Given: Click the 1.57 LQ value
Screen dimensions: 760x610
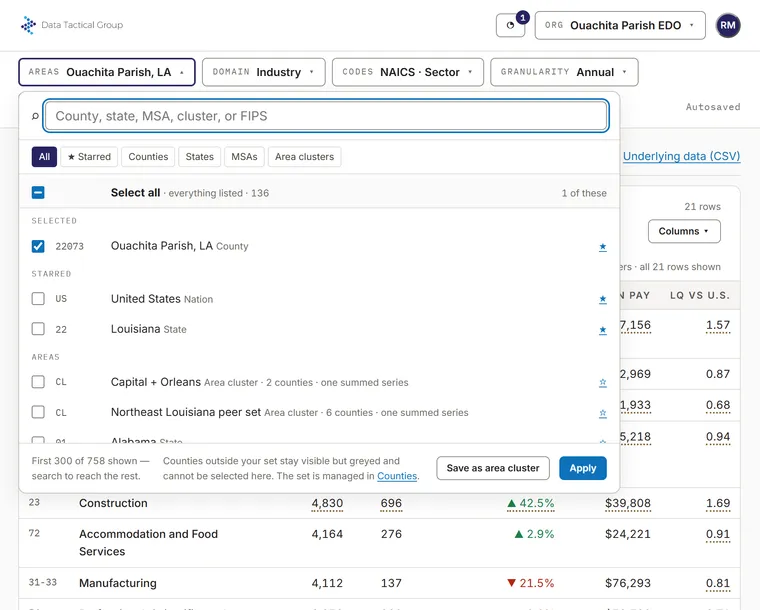Looking at the screenshot, I should coord(718,325).
